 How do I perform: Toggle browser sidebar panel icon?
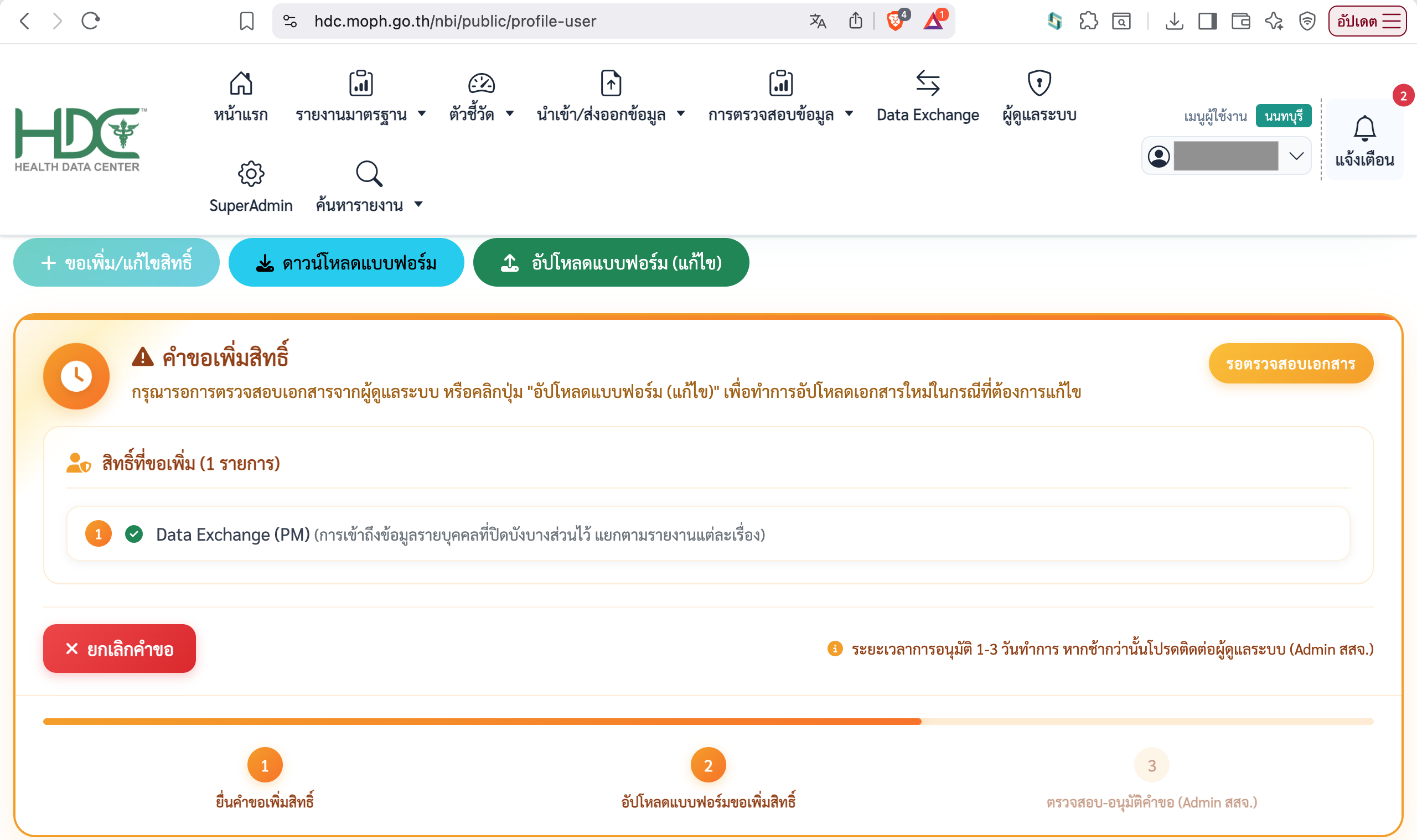[x=1207, y=22]
